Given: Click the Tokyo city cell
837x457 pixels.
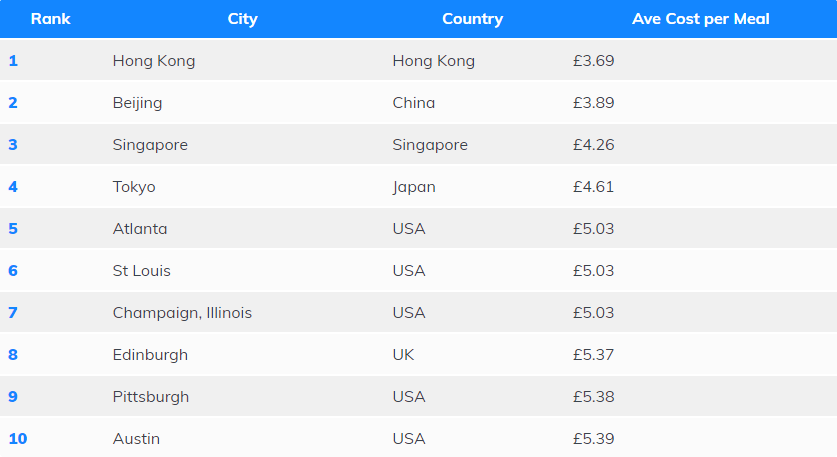Looking at the screenshot, I should point(134,187).
